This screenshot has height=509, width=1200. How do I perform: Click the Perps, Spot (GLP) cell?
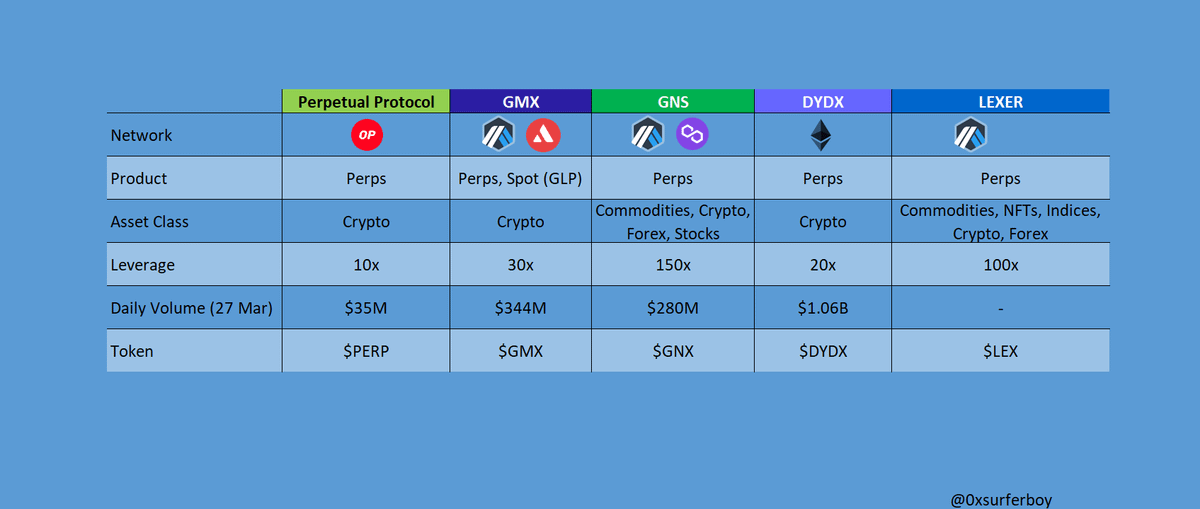click(x=520, y=178)
